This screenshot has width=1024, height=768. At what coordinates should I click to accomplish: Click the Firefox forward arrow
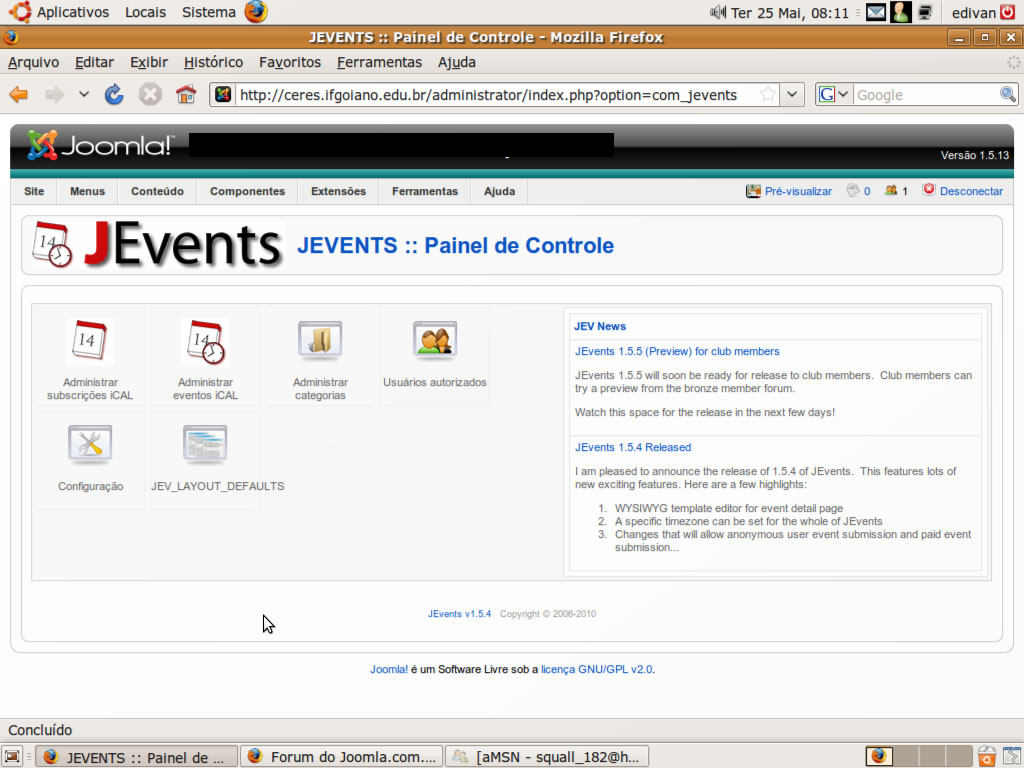(x=54, y=95)
